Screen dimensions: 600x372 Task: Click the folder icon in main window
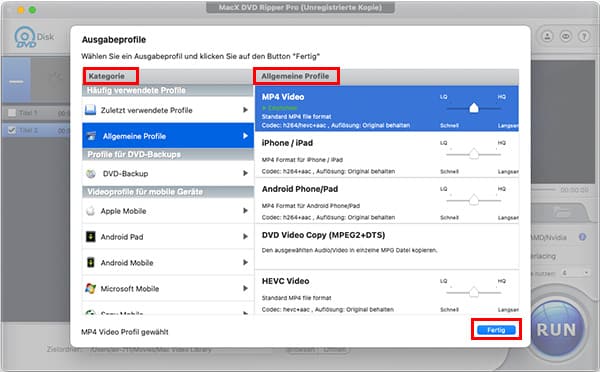tap(561, 211)
